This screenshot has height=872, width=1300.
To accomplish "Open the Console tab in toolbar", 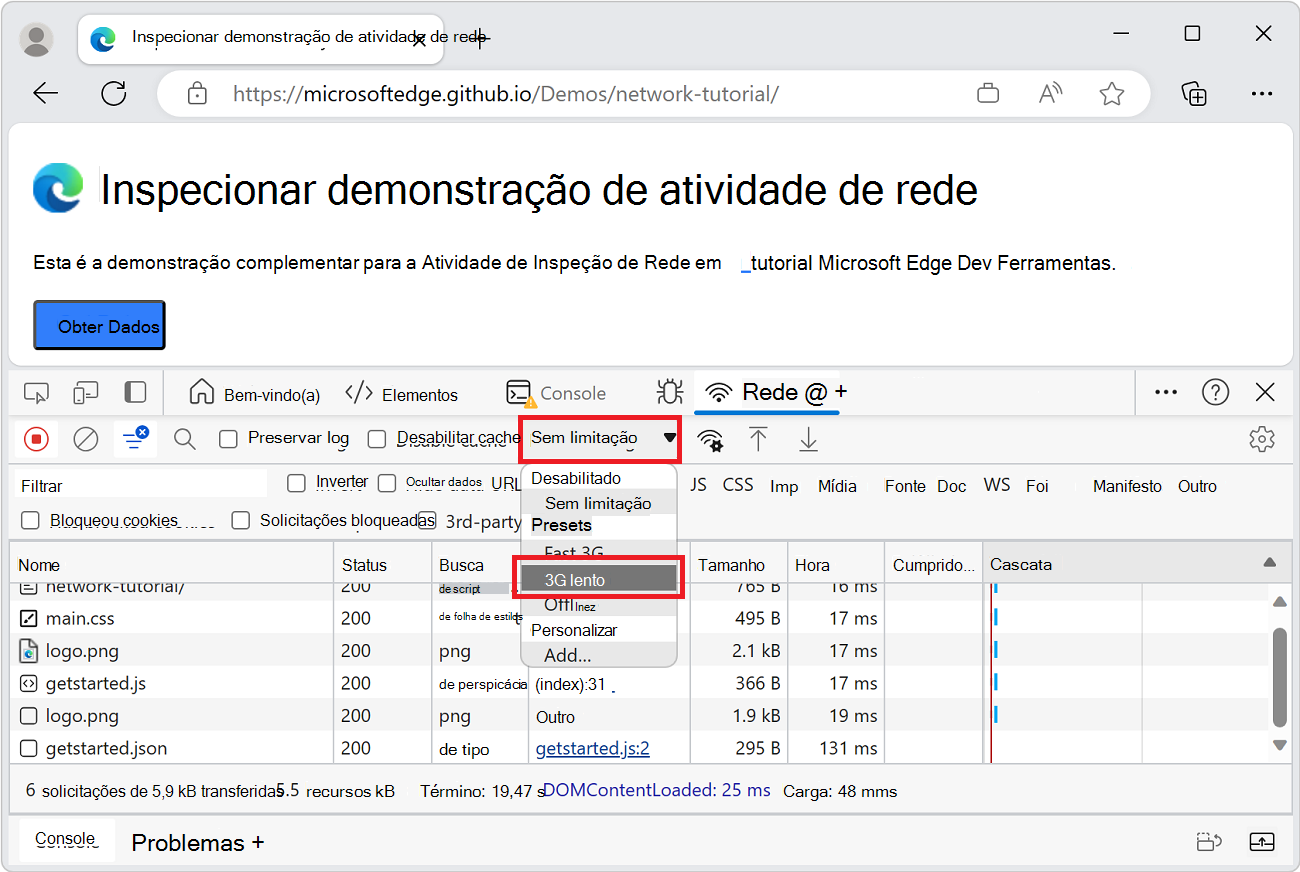I will pyautogui.click(x=556, y=394).
